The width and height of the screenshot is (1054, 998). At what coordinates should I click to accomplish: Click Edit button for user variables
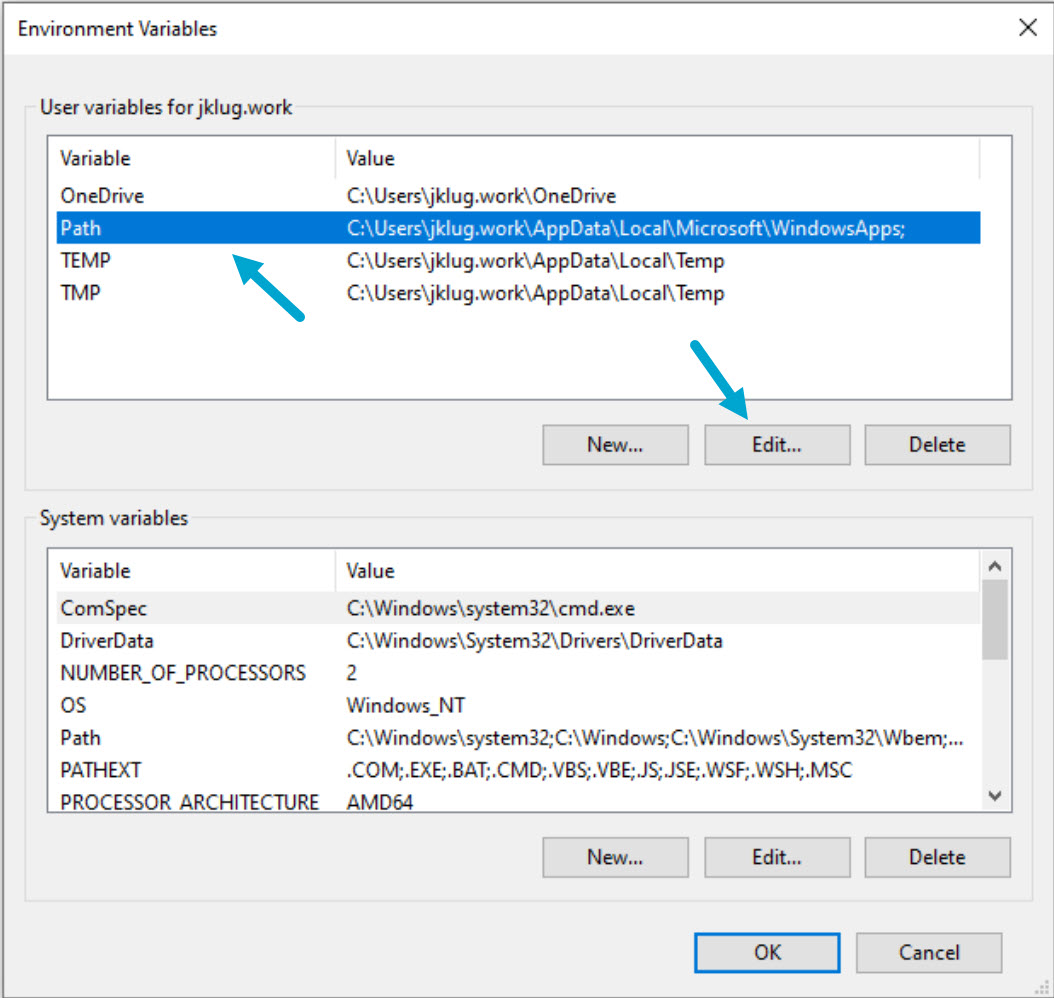tap(777, 445)
